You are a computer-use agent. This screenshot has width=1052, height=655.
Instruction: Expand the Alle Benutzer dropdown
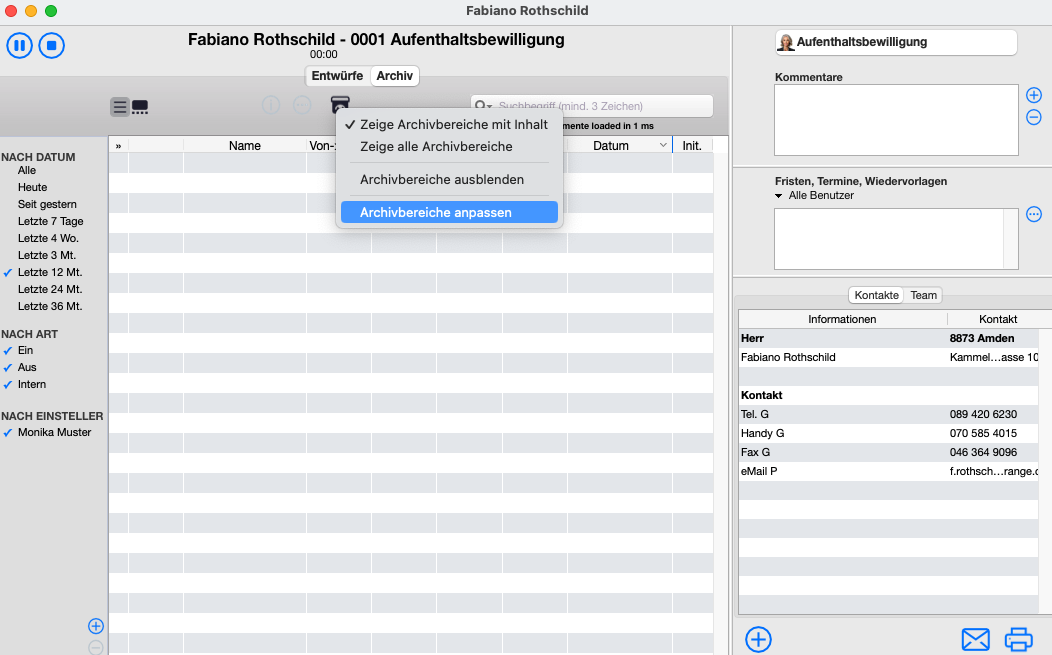pyautogui.click(x=780, y=196)
